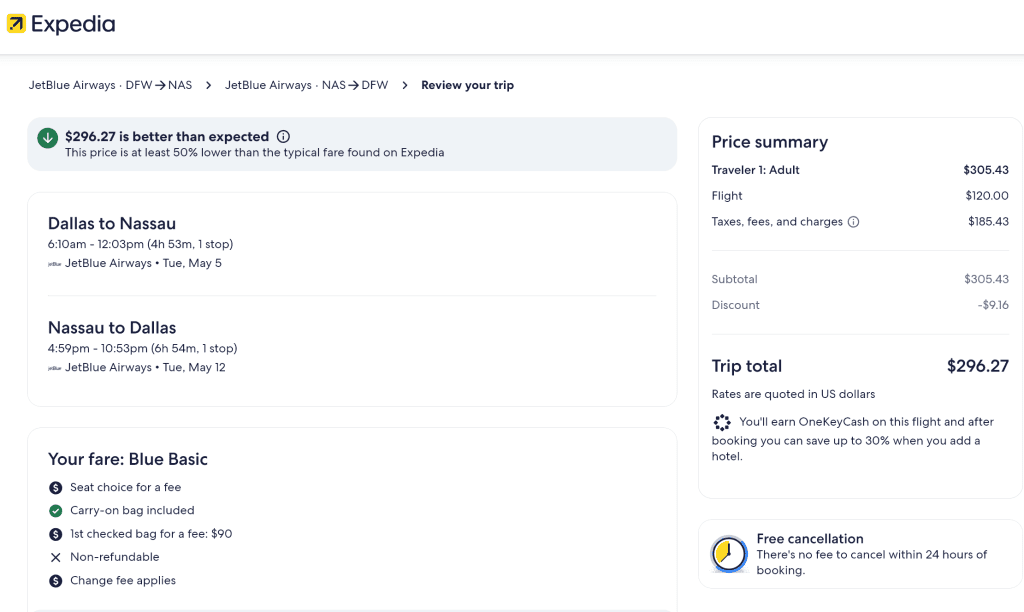Click the Trip total amount $296.27
The height and width of the screenshot is (612, 1024).
tap(977, 366)
